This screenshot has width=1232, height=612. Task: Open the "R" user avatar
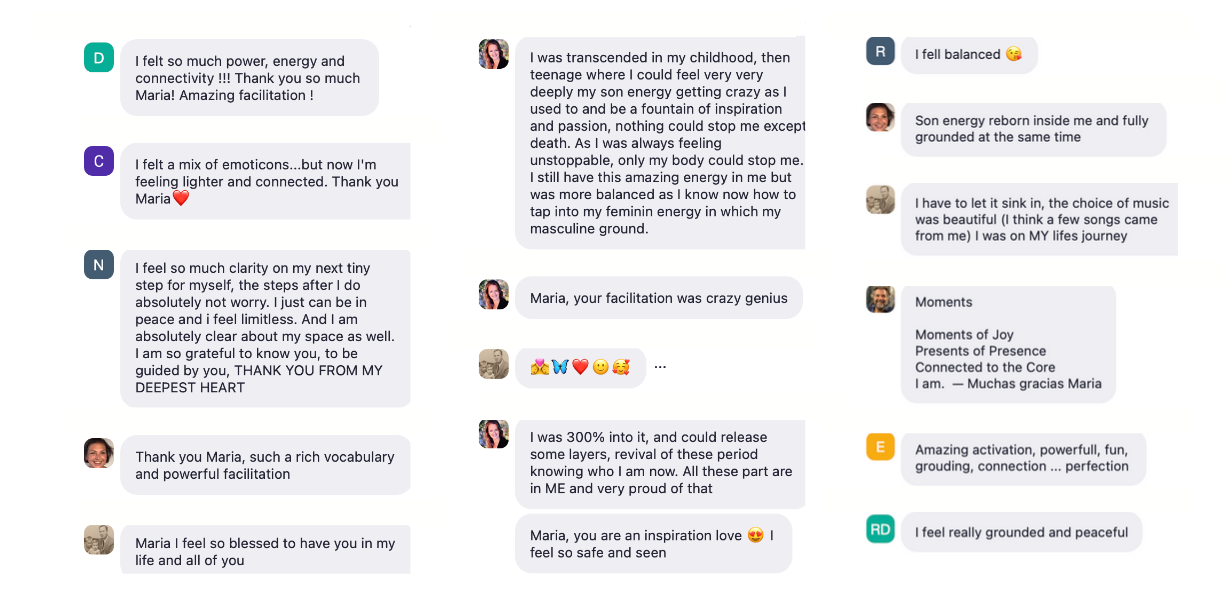click(880, 51)
